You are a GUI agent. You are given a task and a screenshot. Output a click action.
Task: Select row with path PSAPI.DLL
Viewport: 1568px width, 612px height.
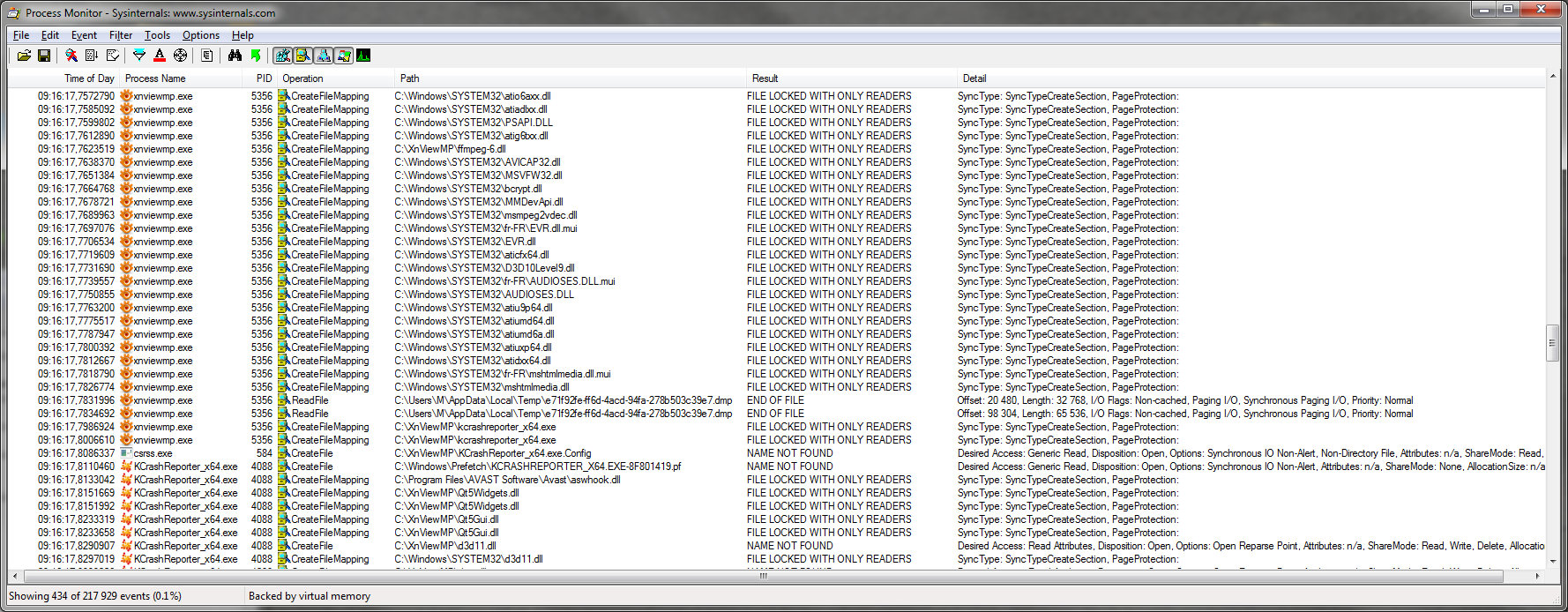pos(776,123)
